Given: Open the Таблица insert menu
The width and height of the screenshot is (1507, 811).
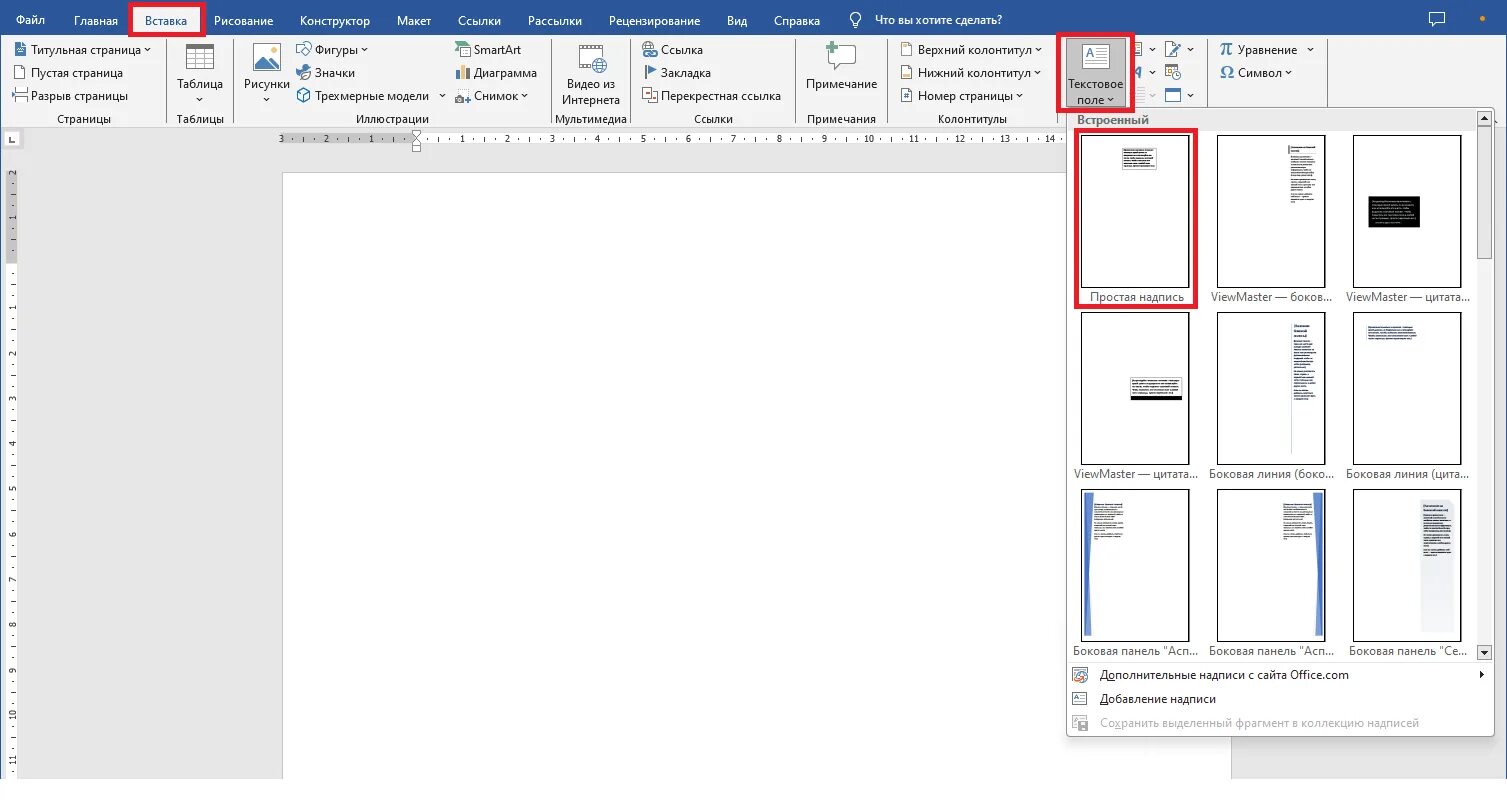Looking at the screenshot, I should click(x=200, y=73).
